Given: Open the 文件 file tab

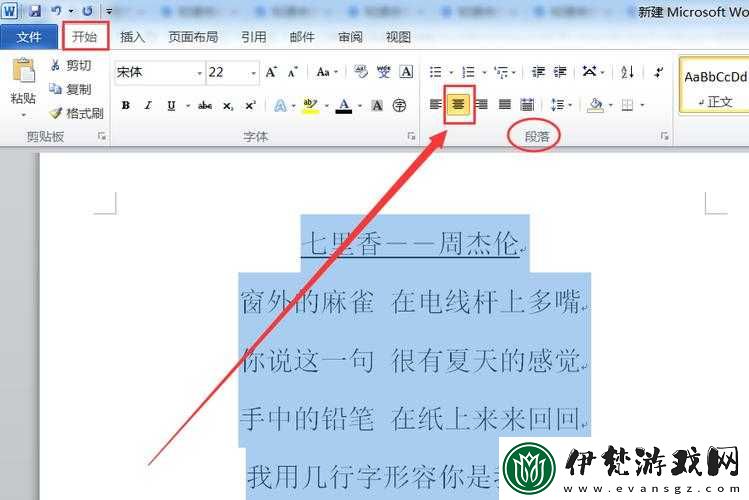Looking at the screenshot, I should click(29, 37).
